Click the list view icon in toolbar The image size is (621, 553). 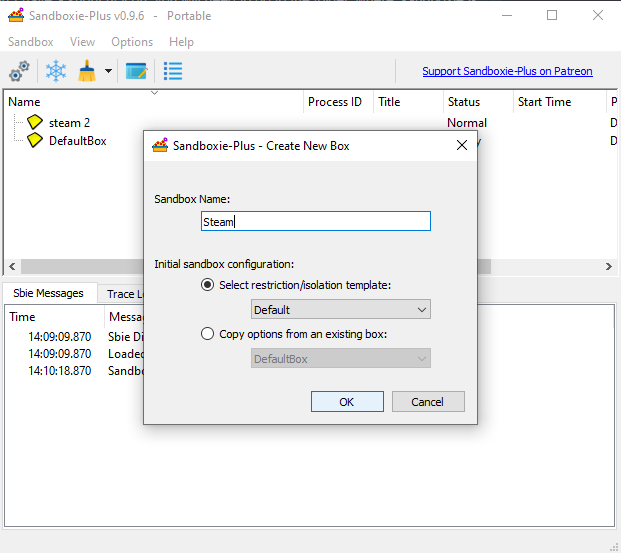coord(173,71)
